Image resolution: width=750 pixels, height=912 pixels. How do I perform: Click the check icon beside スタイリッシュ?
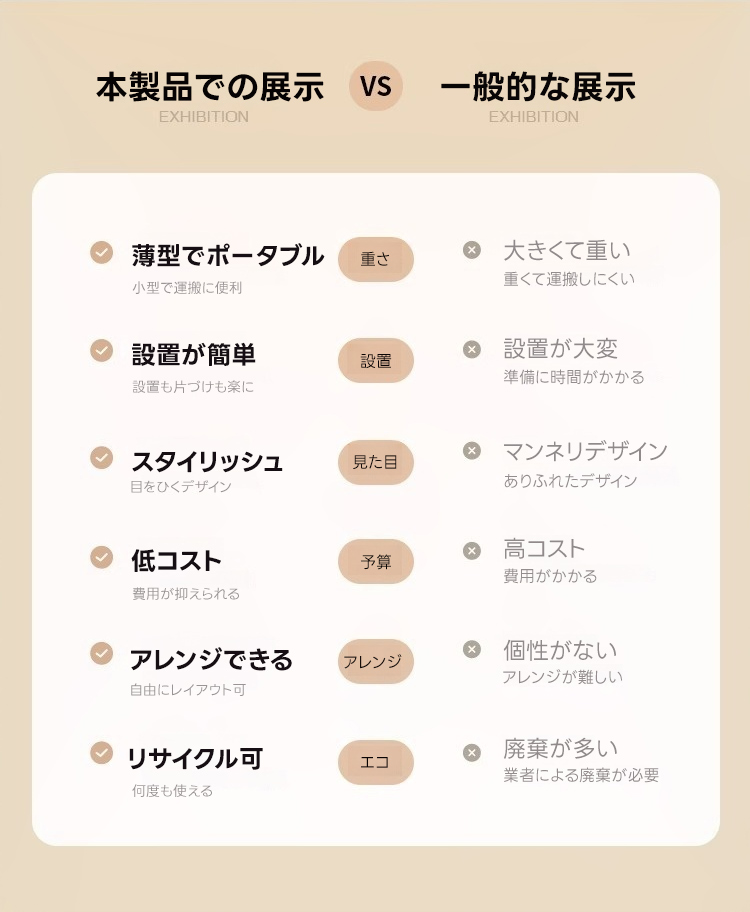[x=101, y=457]
